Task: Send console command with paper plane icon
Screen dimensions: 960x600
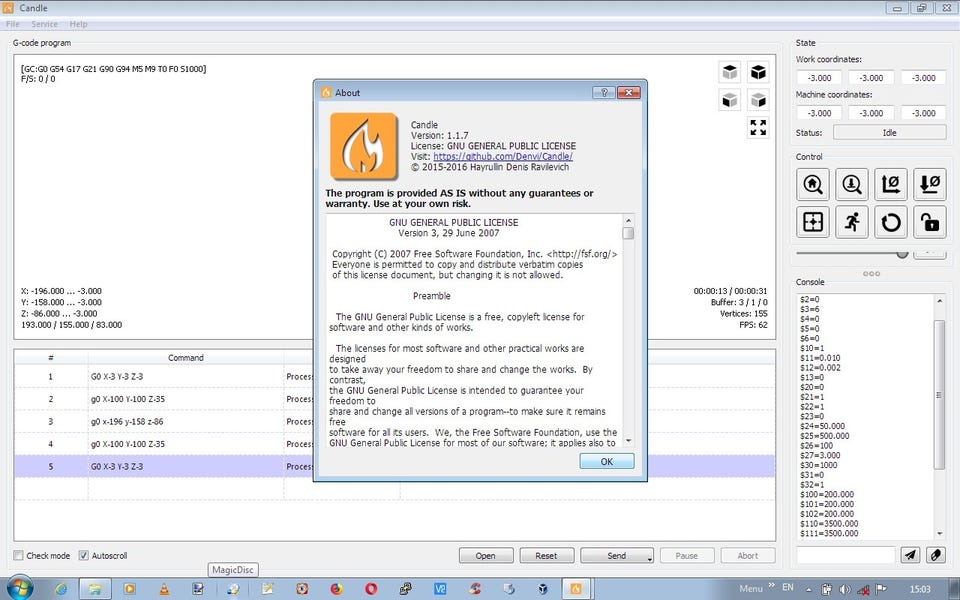Action: [x=910, y=555]
